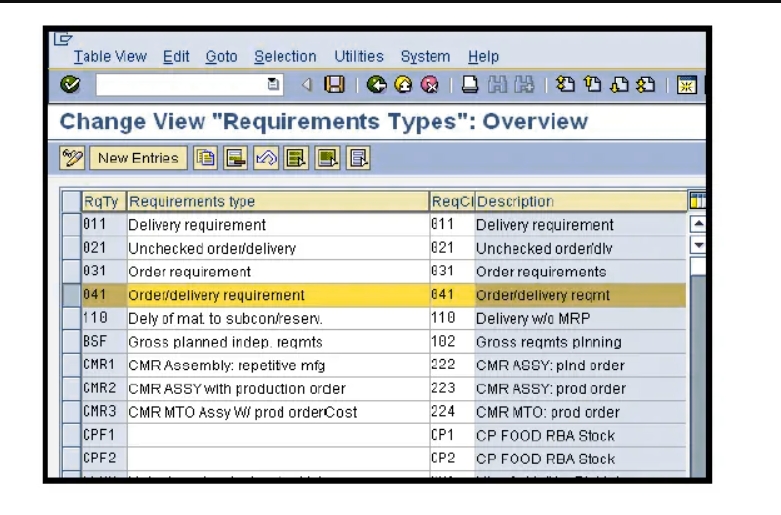This screenshot has width=781, height=515.
Task: Go to First Page icon
Action: pos(565,84)
